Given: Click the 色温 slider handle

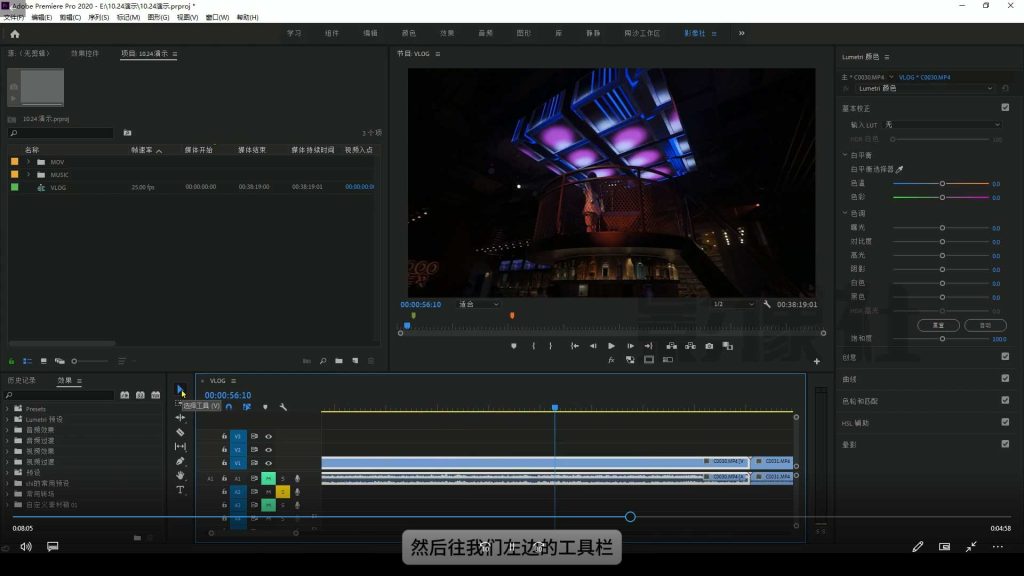Looking at the screenshot, I should tap(942, 184).
